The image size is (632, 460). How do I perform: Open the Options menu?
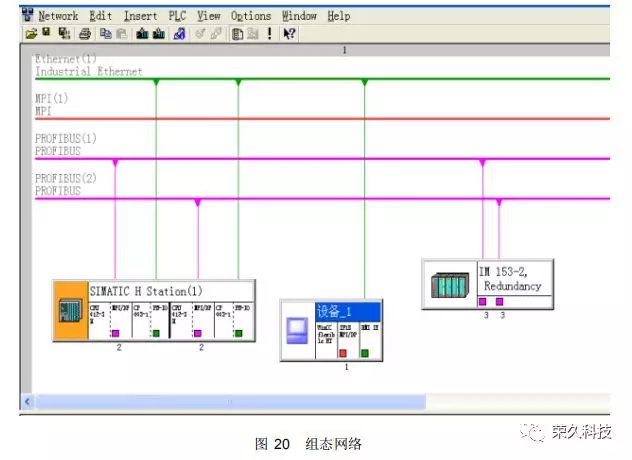point(250,16)
